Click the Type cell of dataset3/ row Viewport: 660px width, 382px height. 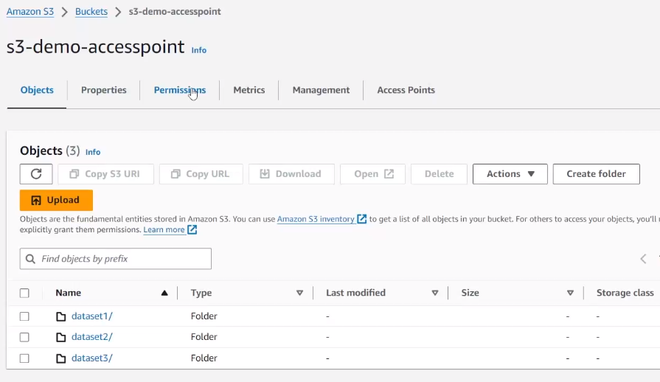tap(204, 358)
